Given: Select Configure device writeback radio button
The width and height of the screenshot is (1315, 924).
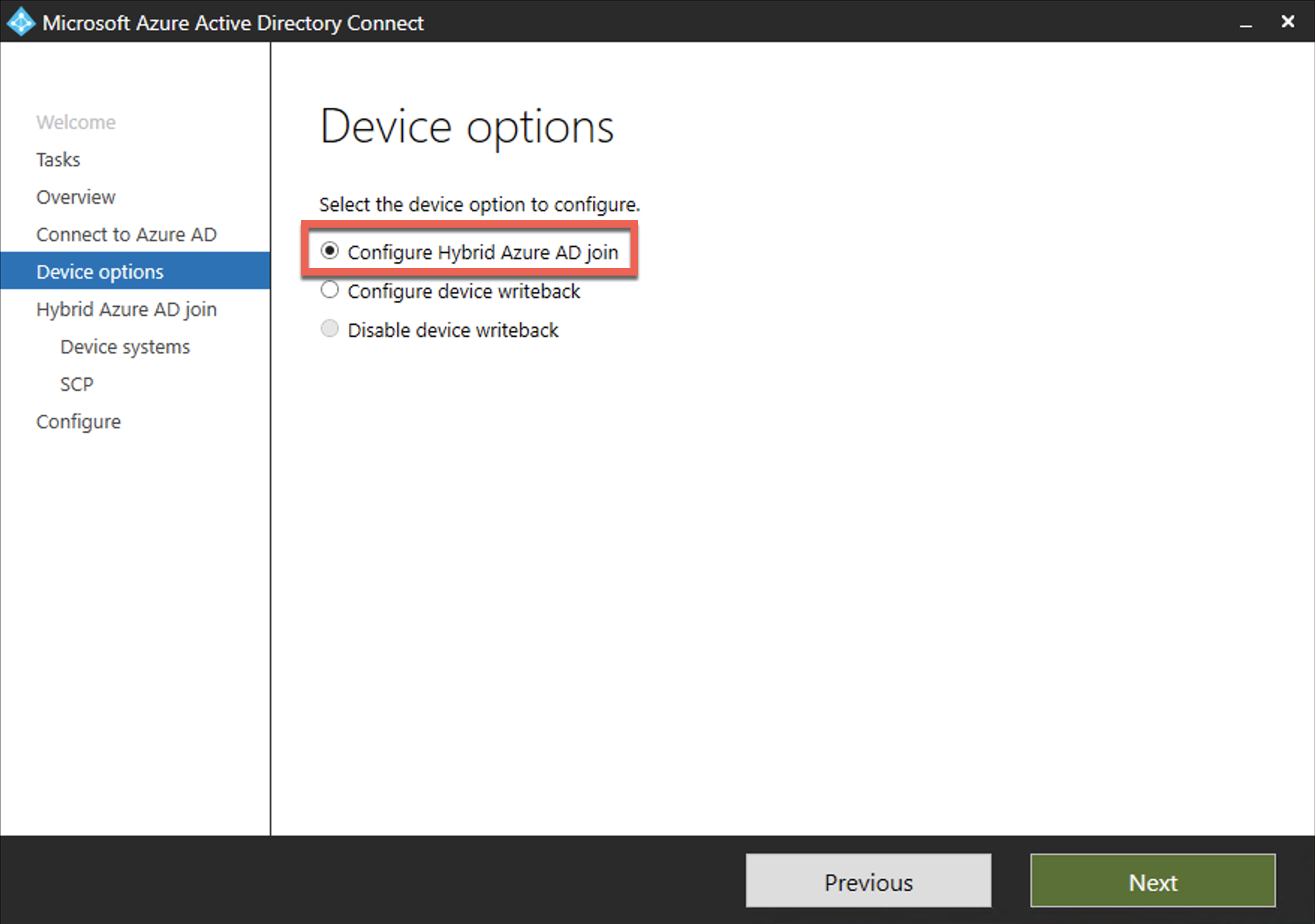Looking at the screenshot, I should tap(329, 290).
